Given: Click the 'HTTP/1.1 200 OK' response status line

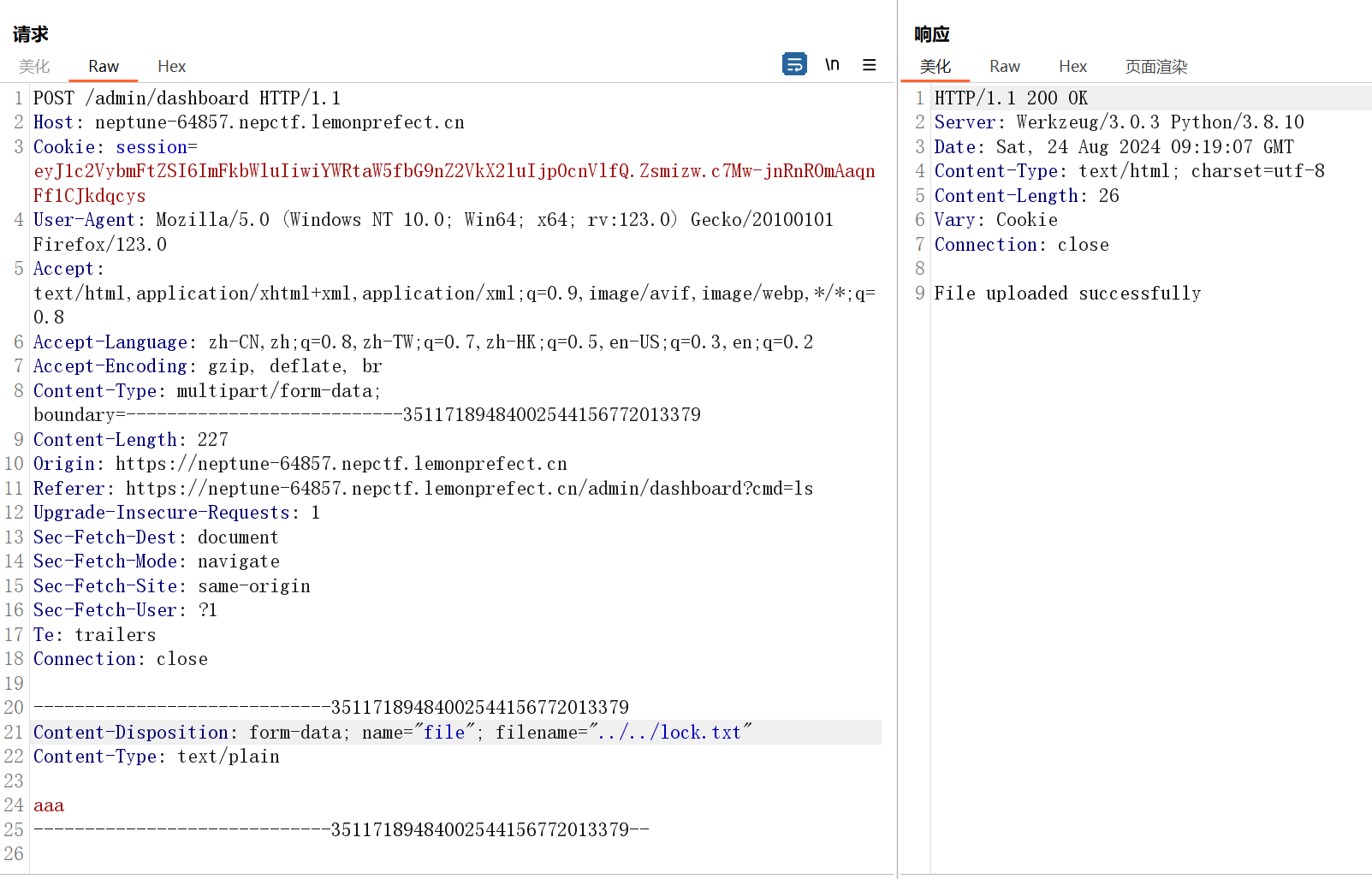Looking at the screenshot, I should 1011,98.
